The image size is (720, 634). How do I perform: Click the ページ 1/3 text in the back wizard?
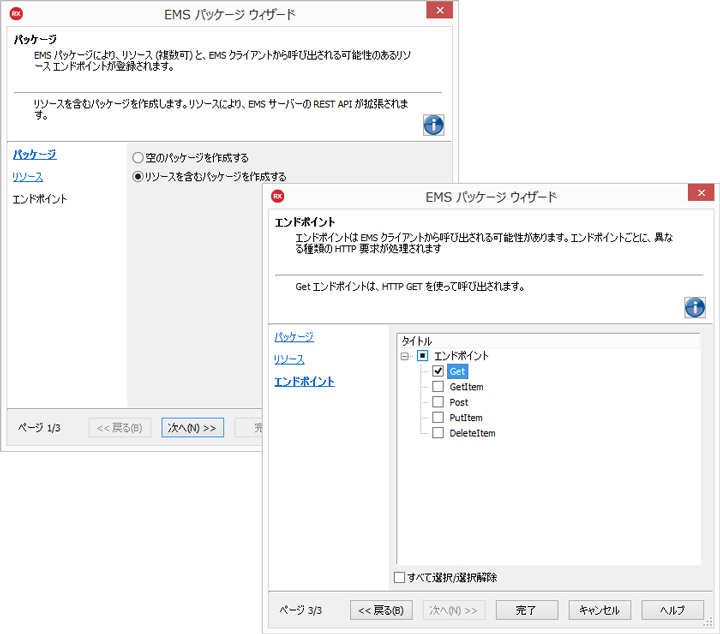39,428
